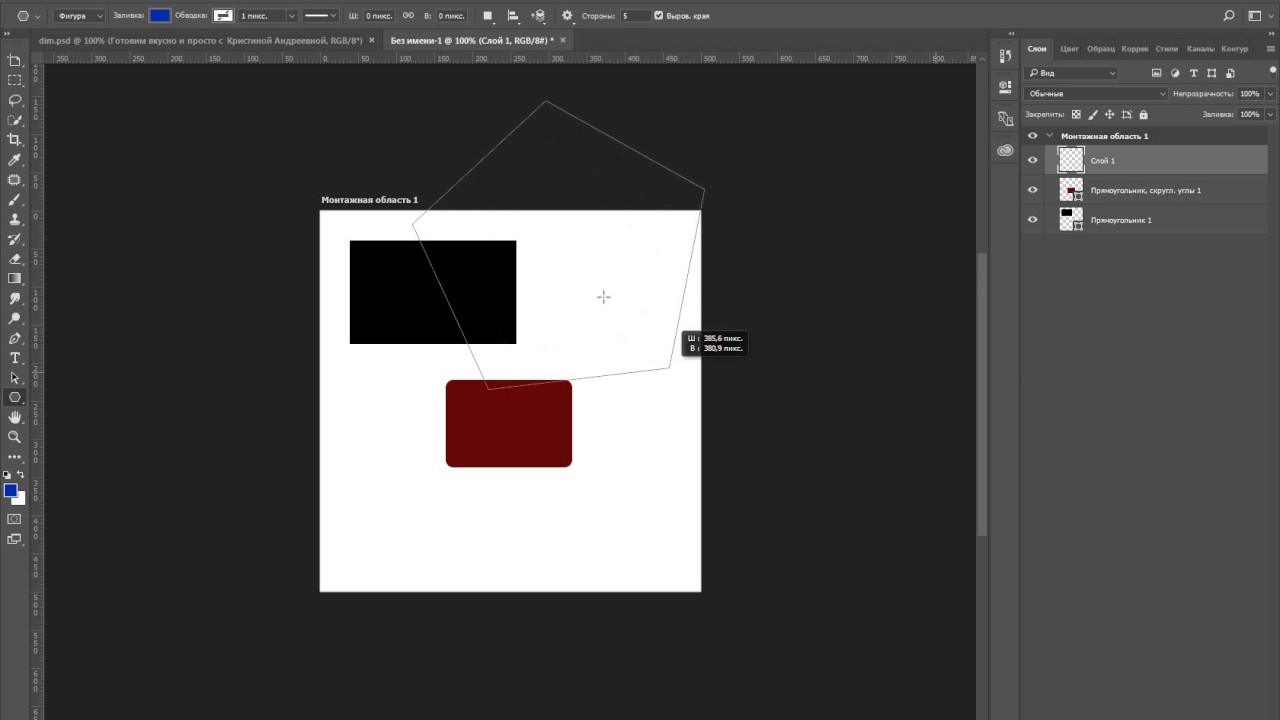Viewport: 1280px width, 720px height.
Task: Select the Path Selection tool
Action: point(15,378)
